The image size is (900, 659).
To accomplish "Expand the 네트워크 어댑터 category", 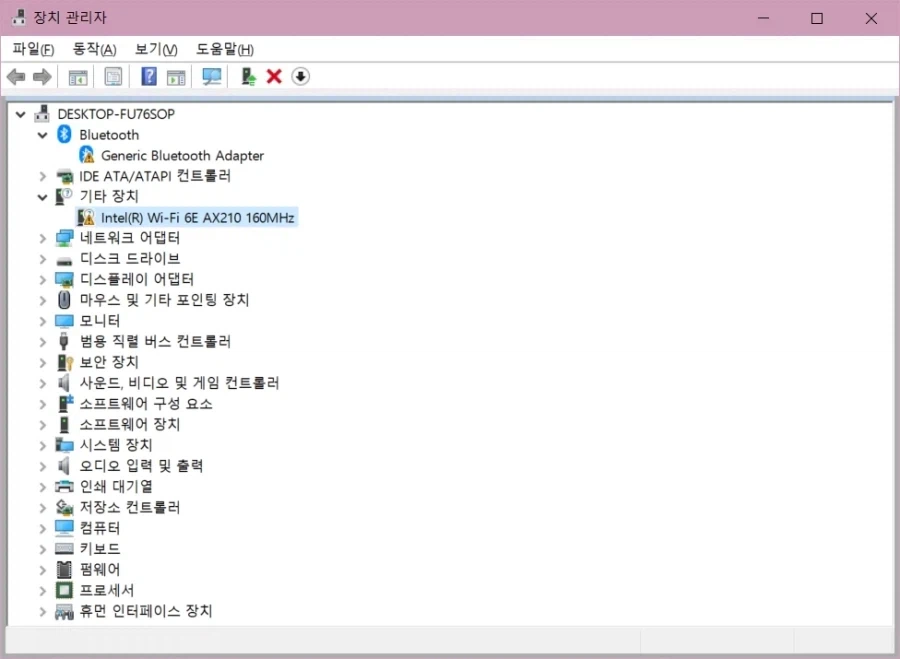I will point(41,237).
